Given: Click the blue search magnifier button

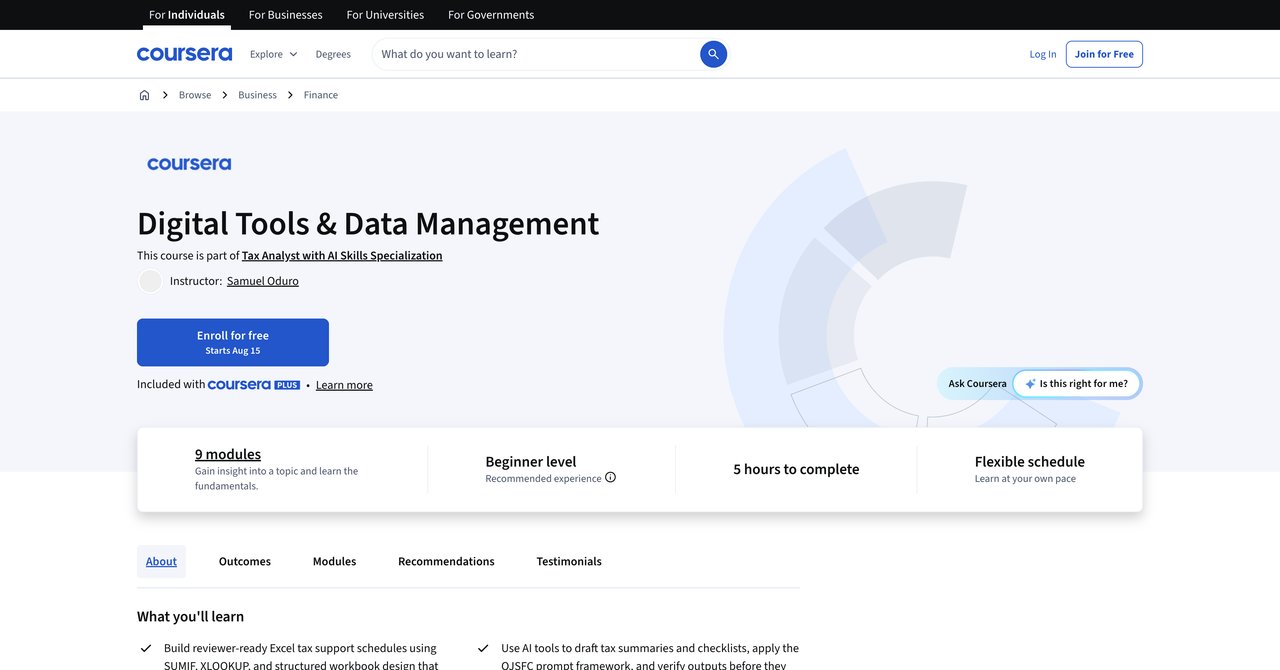Looking at the screenshot, I should click(x=713, y=54).
